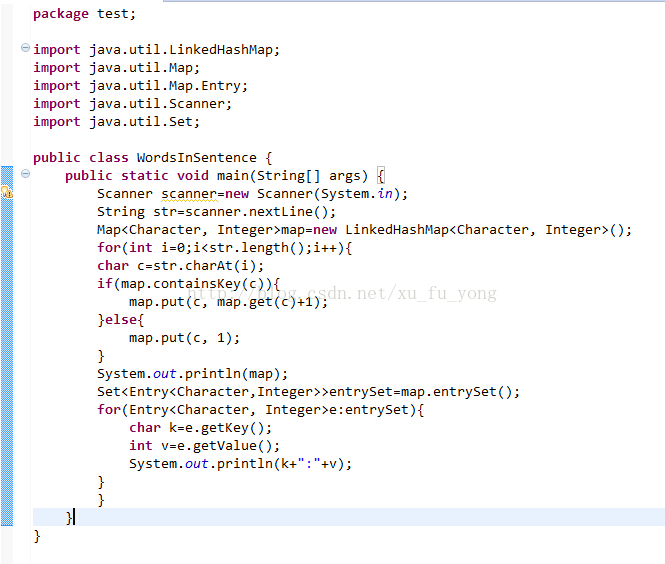Viewport: 665px width, 564px height.
Task: Click String str=scanner.nextLine() line
Action: pos(216,212)
